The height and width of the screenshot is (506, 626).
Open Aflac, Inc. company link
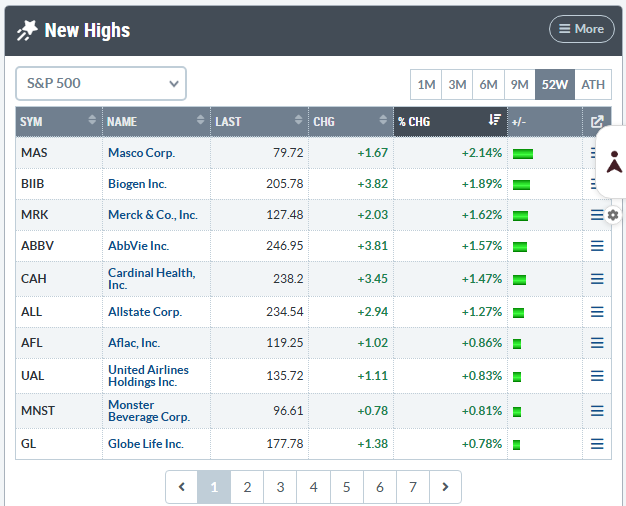(x=134, y=343)
